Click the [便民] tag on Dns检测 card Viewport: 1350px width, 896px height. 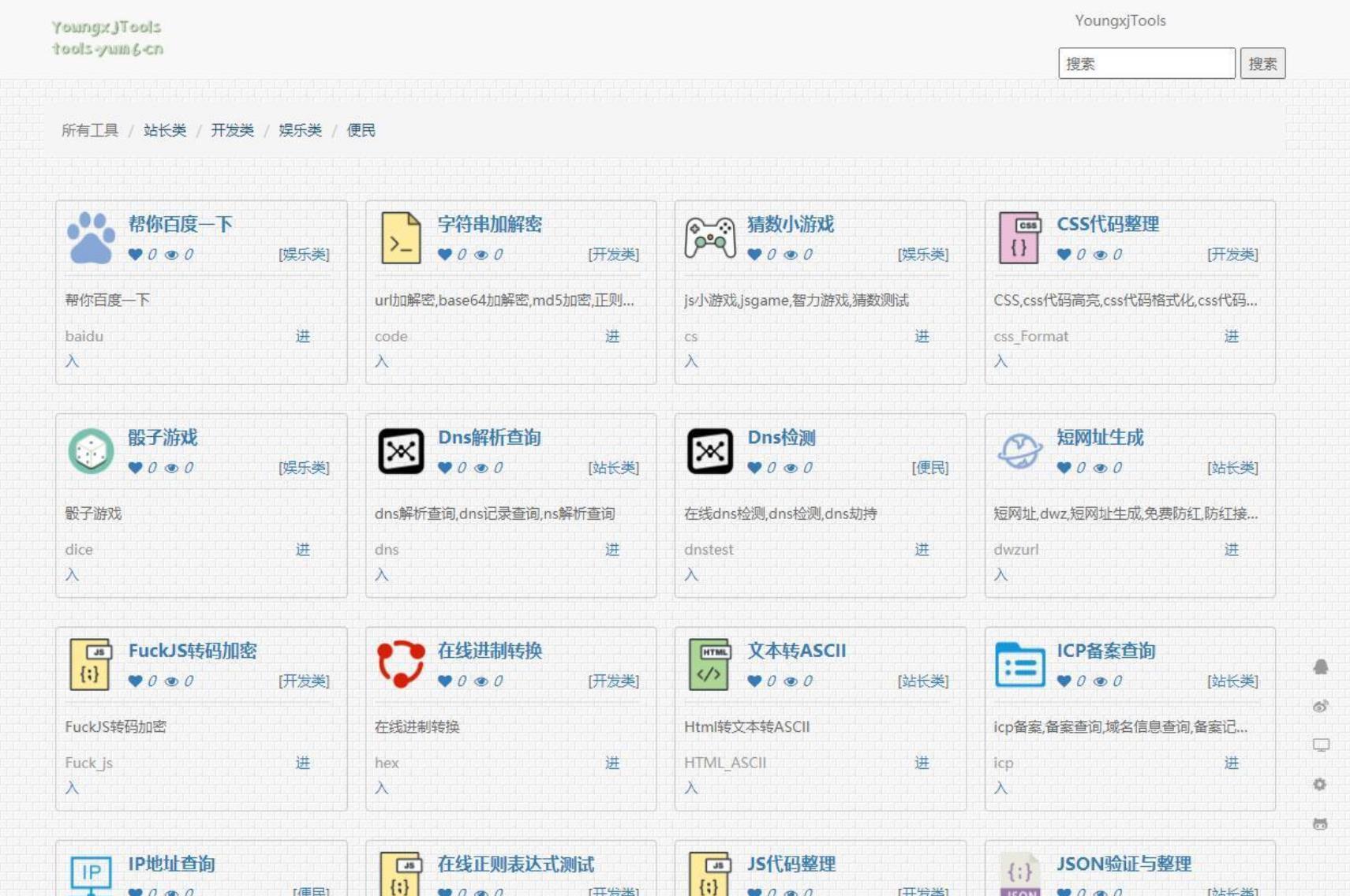930,468
